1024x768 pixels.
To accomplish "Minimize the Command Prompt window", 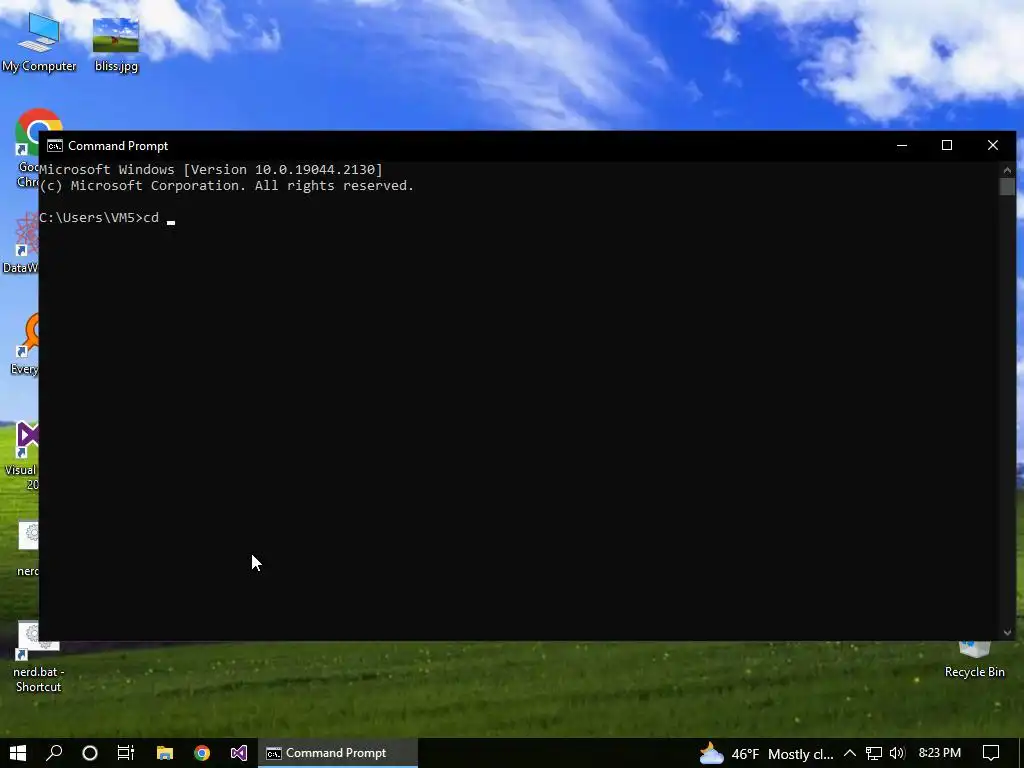I will tap(902, 145).
